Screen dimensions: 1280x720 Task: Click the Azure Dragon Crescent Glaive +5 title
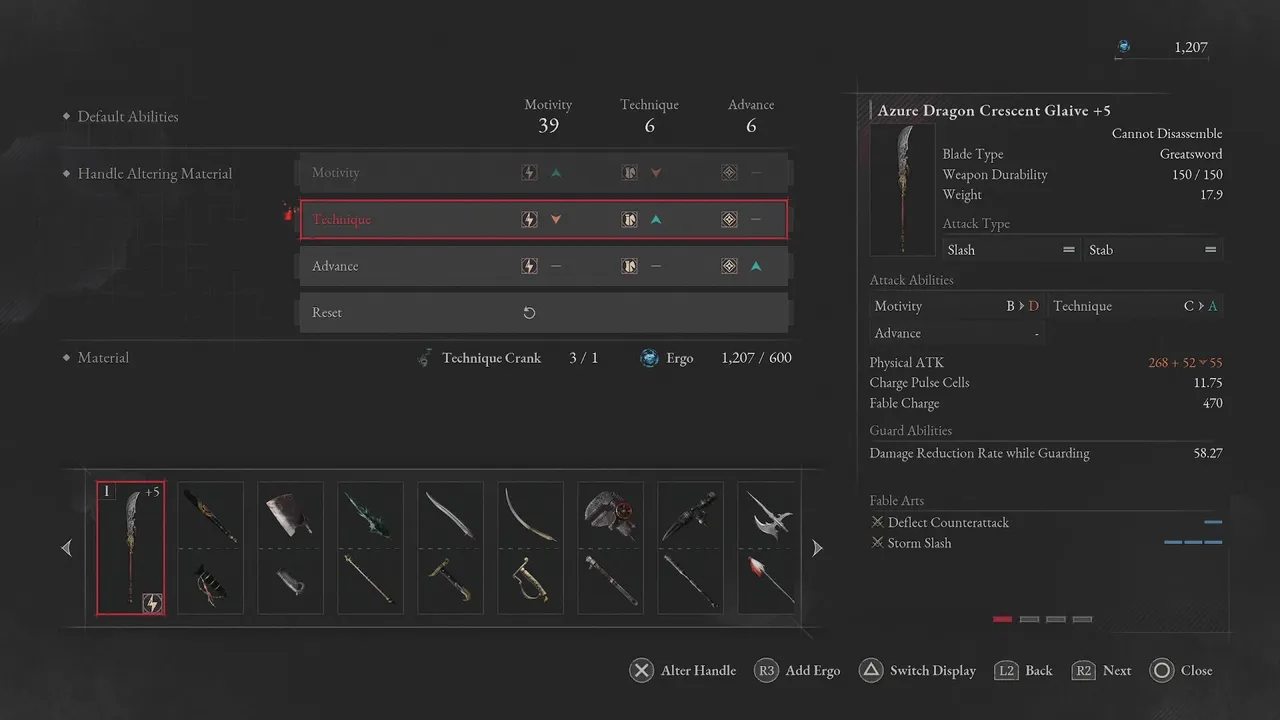tap(994, 111)
